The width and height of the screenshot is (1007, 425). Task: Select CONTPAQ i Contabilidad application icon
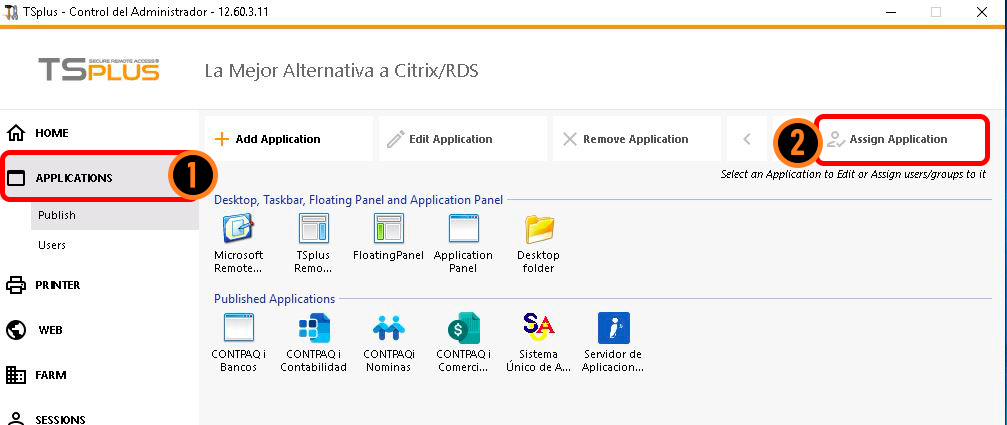(x=315, y=328)
